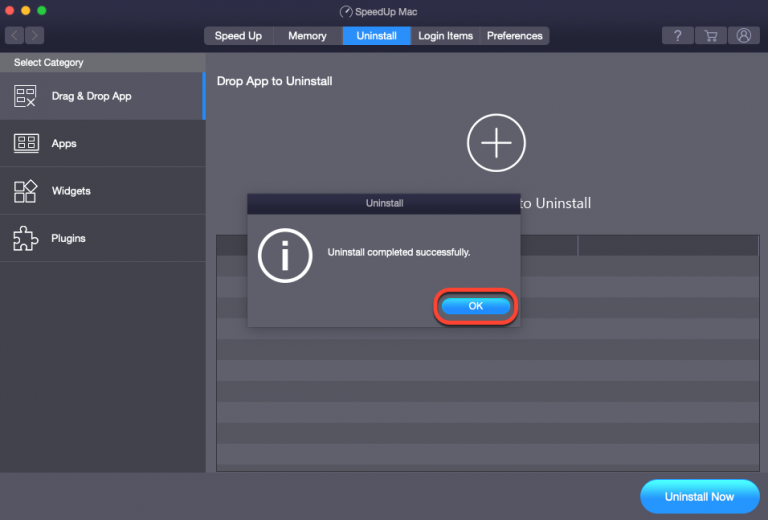
Task: Select the Uninstall tab
Action: pyautogui.click(x=377, y=36)
